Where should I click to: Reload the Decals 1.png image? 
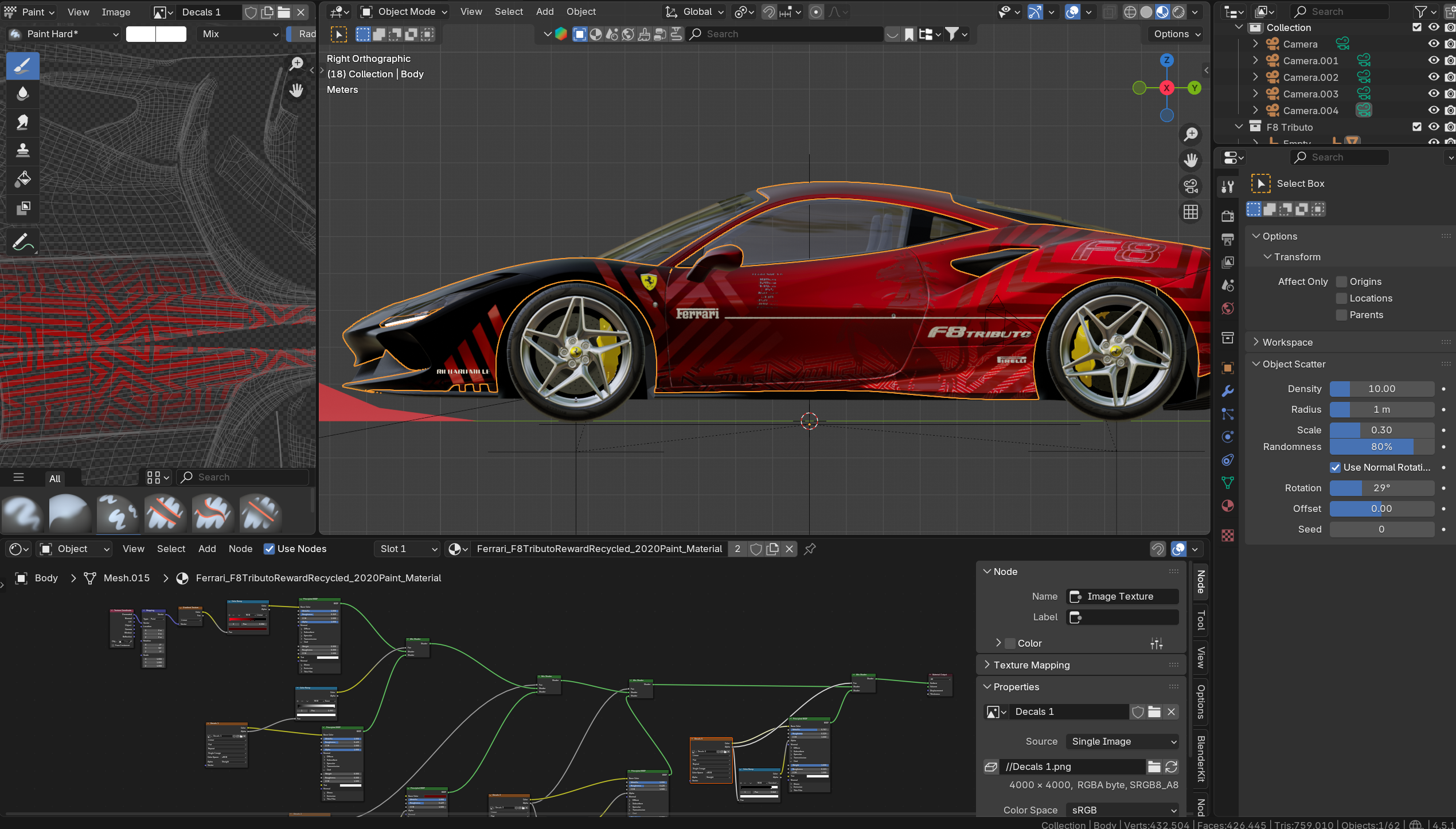click(1172, 767)
